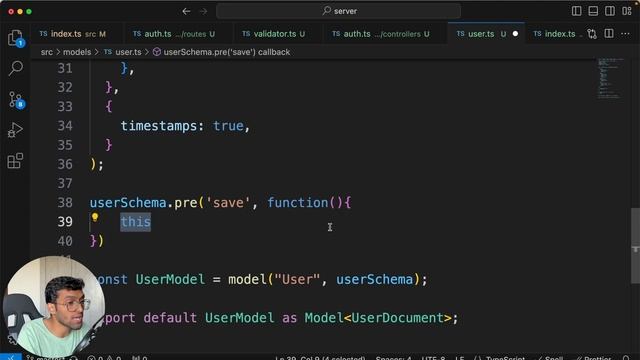640x360 pixels.
Task: Toggle the primary side bar layout icon
Action: (576, 11)
